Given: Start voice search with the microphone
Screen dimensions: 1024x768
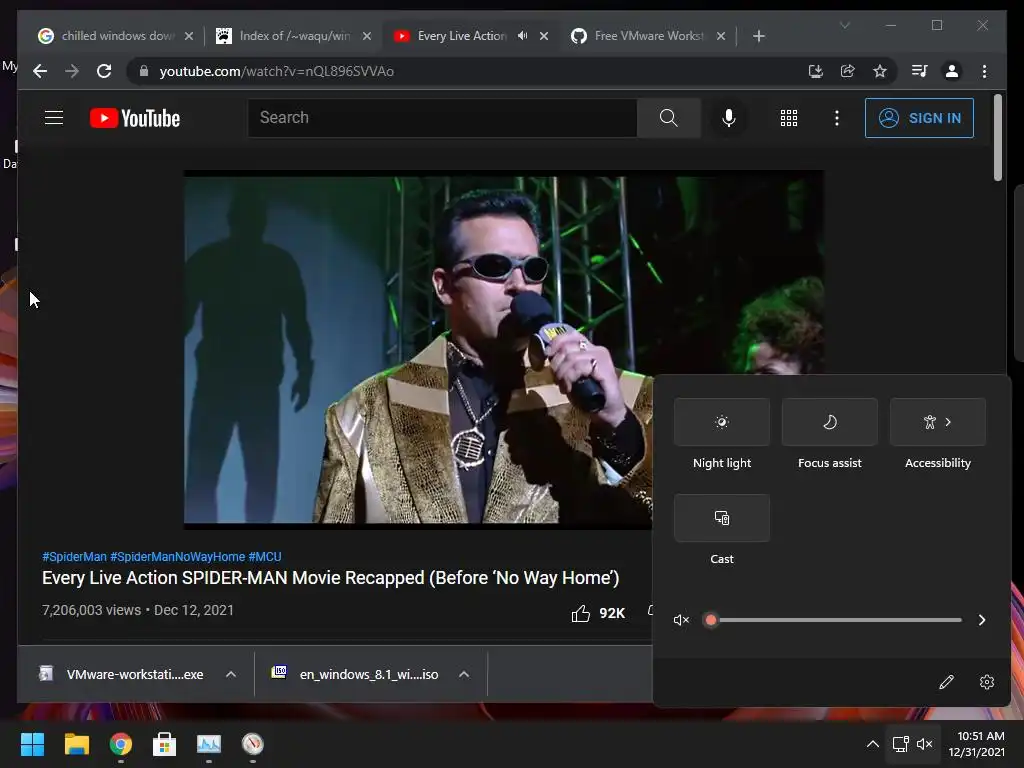Looking at the screenshot, I should 729,118.
